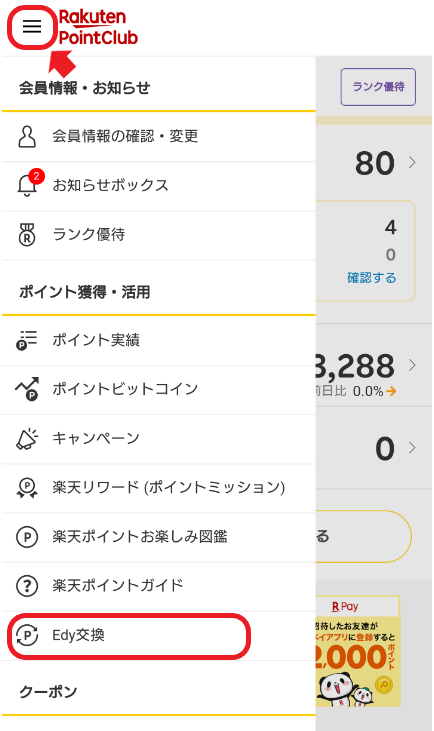Click the point guide question mark icon
434x731 pixels.
pyautogui.click(x=27, y=586)
